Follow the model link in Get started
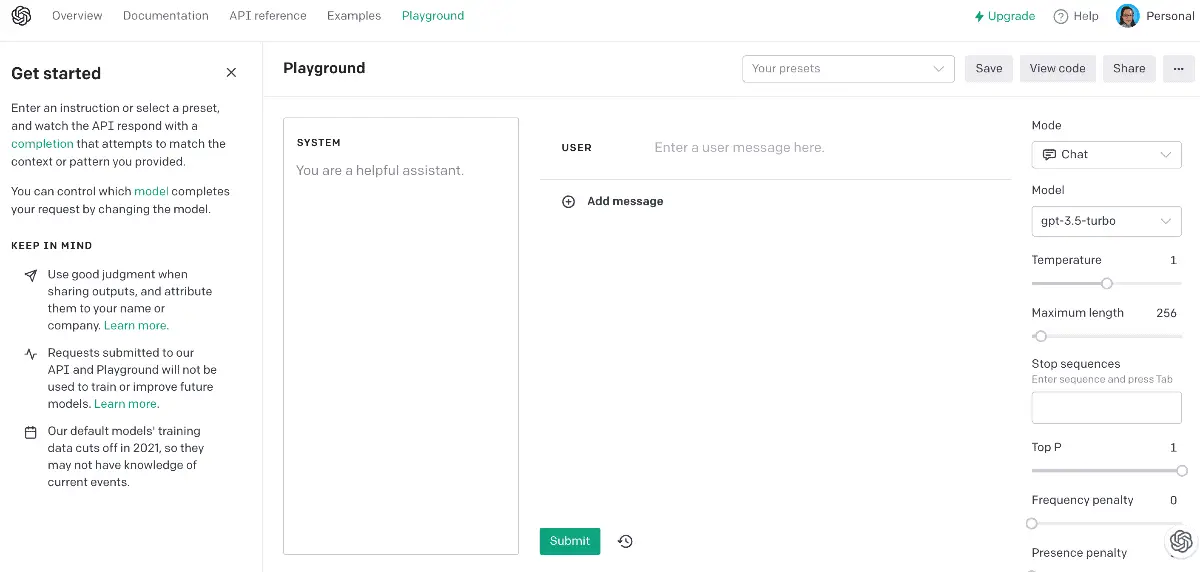1200x572 pixels. point(150,191)
